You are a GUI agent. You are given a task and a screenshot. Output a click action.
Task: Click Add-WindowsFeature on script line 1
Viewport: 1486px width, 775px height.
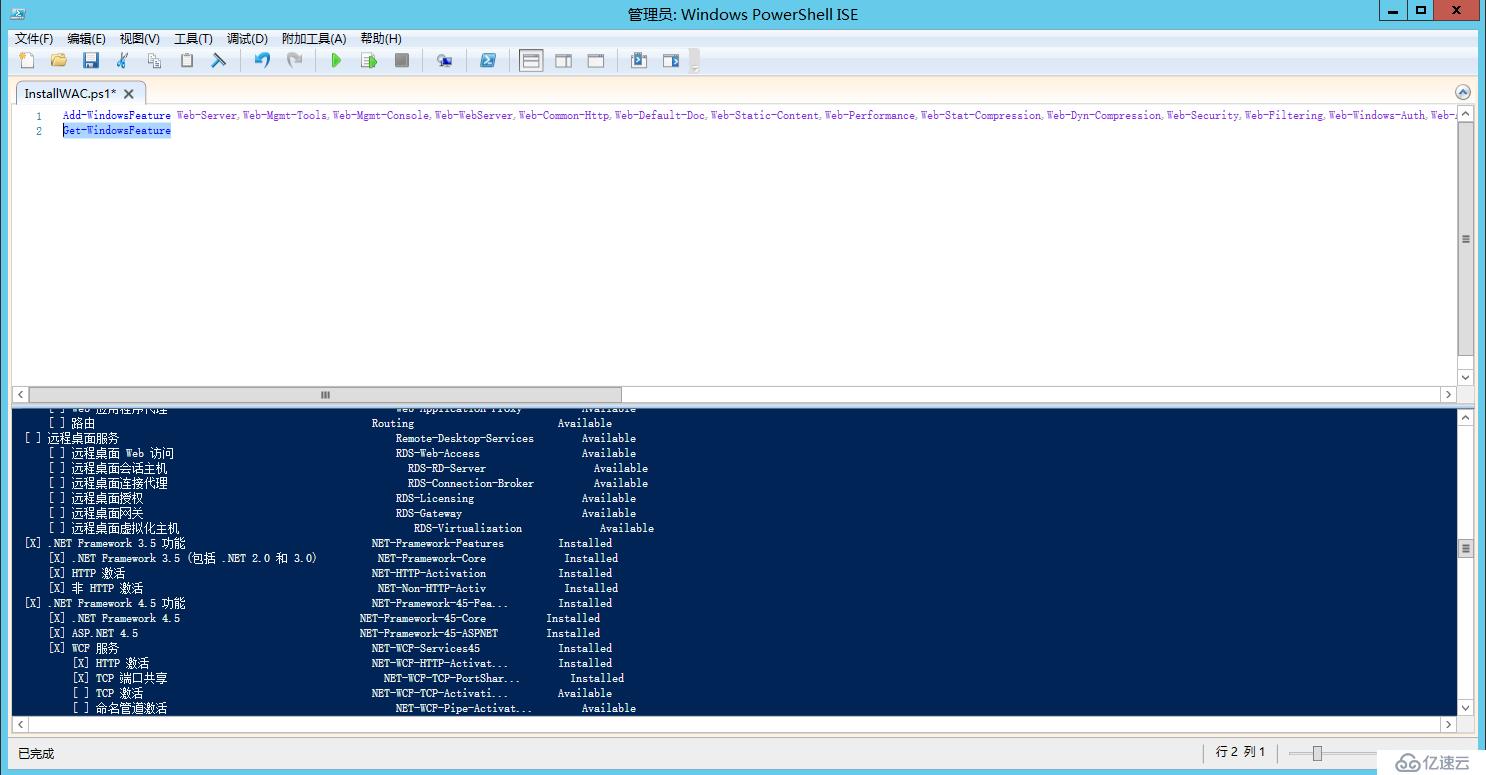(117, 116)
